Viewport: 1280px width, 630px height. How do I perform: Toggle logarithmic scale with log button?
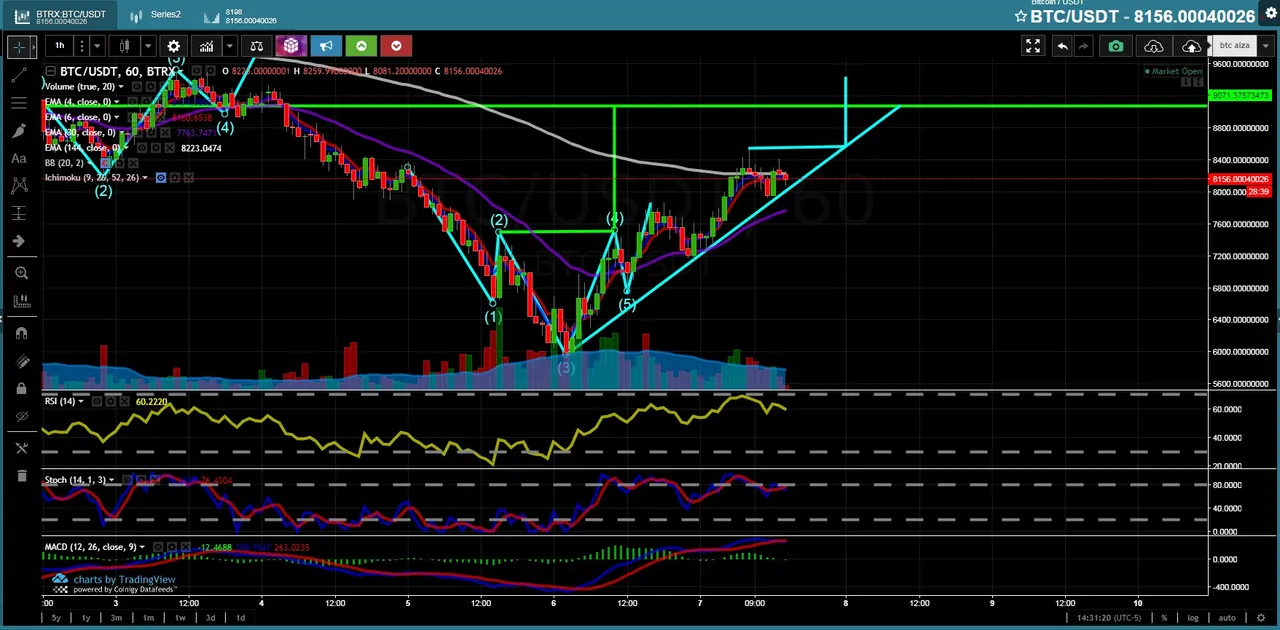[x=1193, y=617]
